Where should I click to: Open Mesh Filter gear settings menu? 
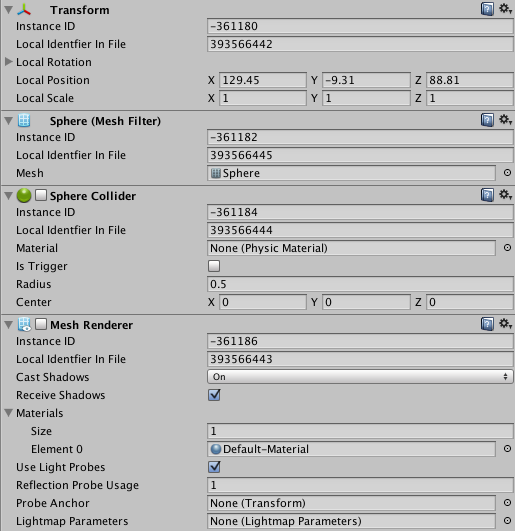pyautogui.click(x=505, y=120)
